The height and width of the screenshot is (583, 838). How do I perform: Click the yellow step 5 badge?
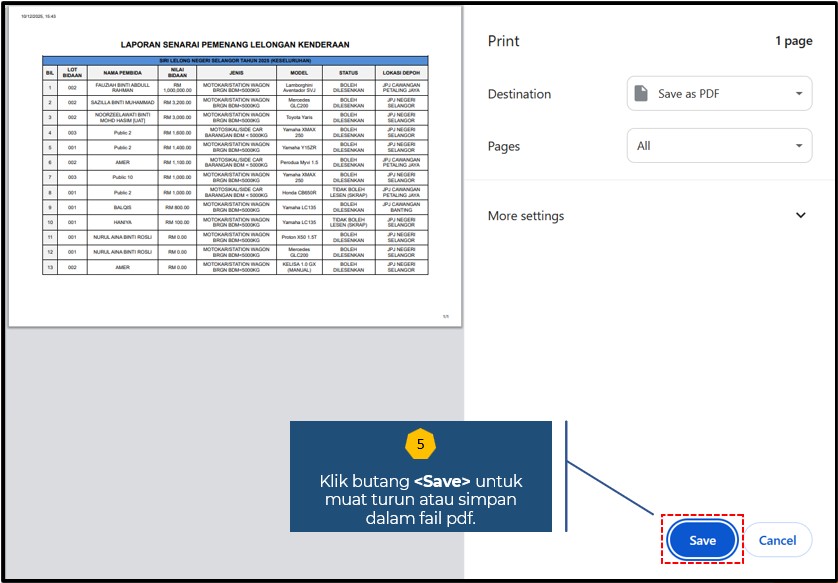(x=420, y=443)
